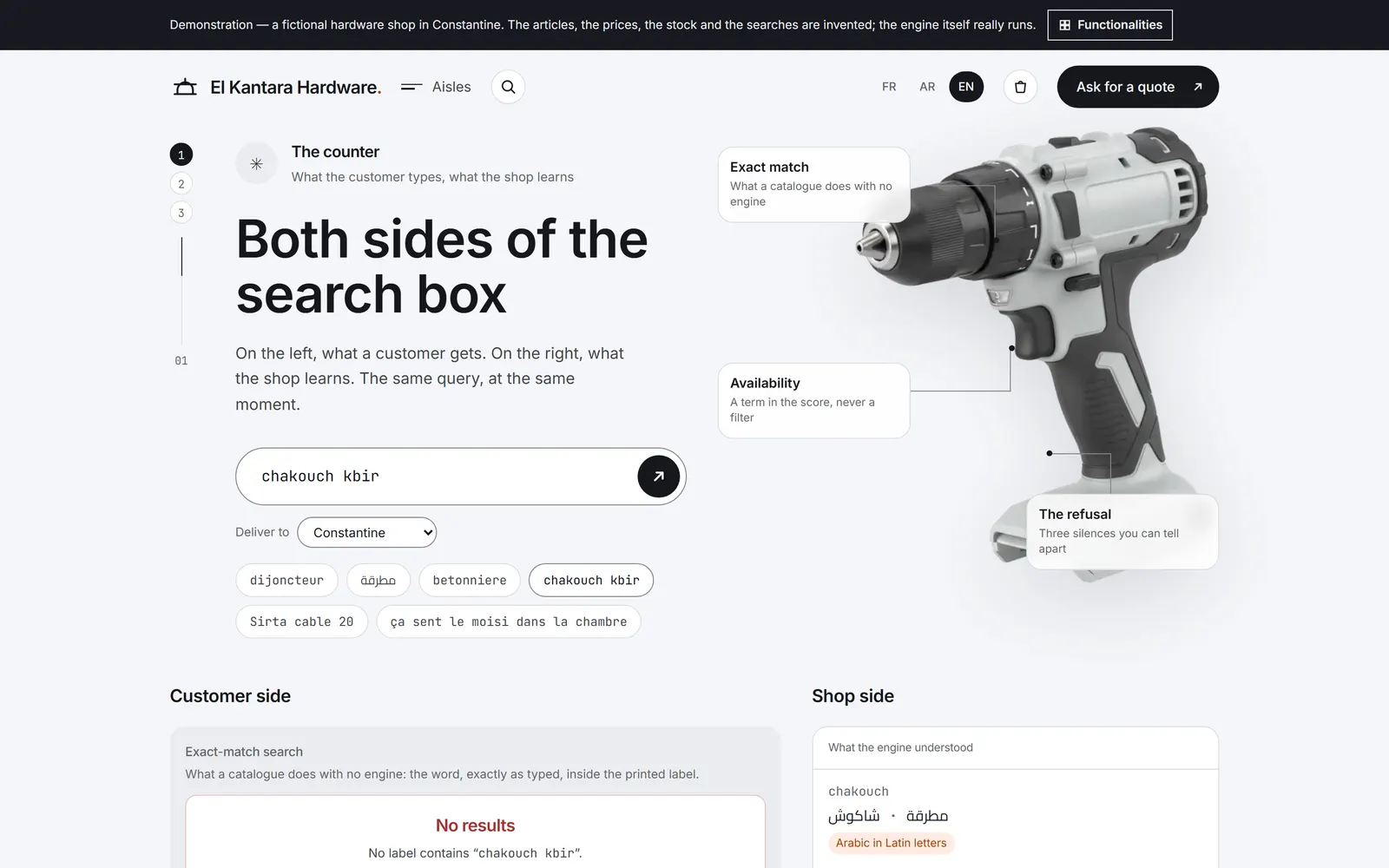This screenshot has width=1389, height=868.
Task: Click the Exact-match search label
Action: click(x=244, y=752)
